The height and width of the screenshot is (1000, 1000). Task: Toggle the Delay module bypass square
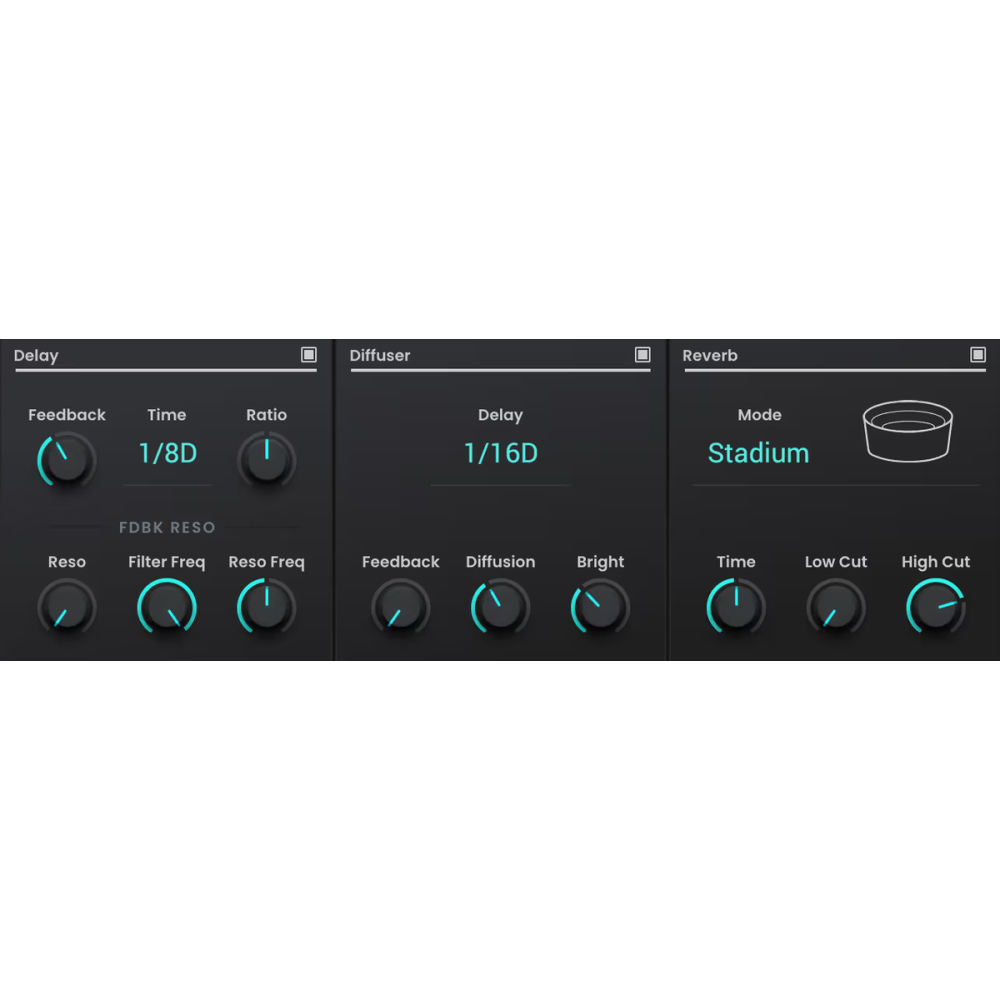click(x=308, y=355)
